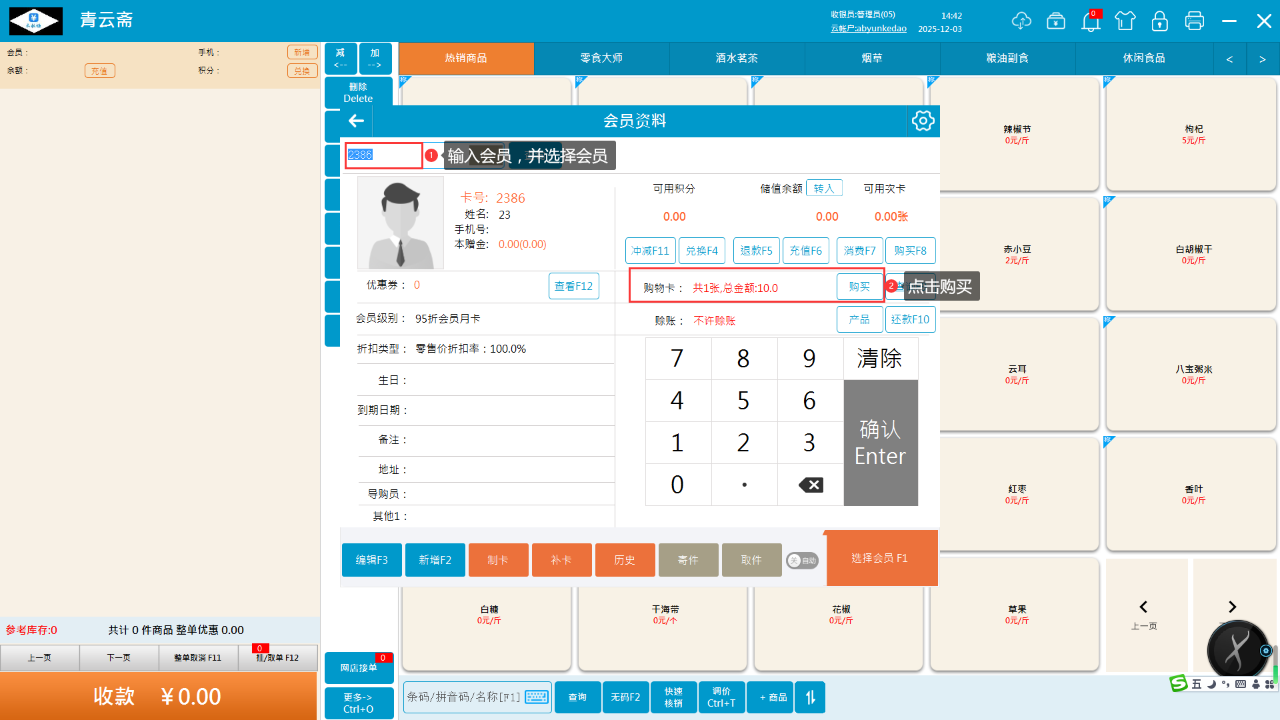Go to next product page arrow
This screenshot has width=1280, height=720.
tap(1232, 607)
